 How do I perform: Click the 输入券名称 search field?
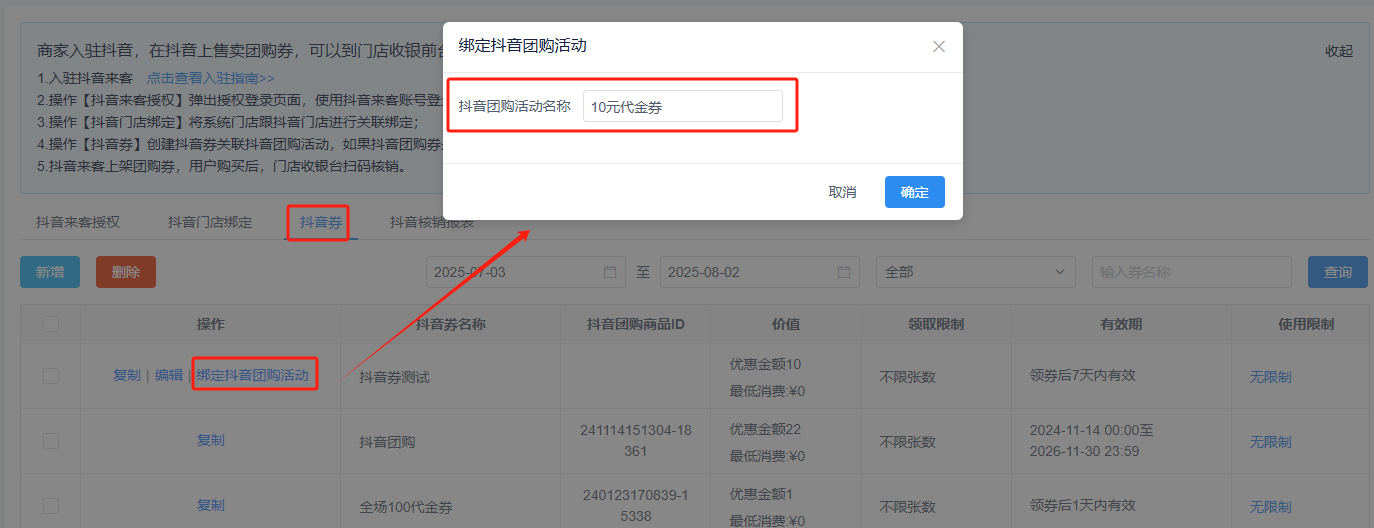click(x=1192, y=272)
